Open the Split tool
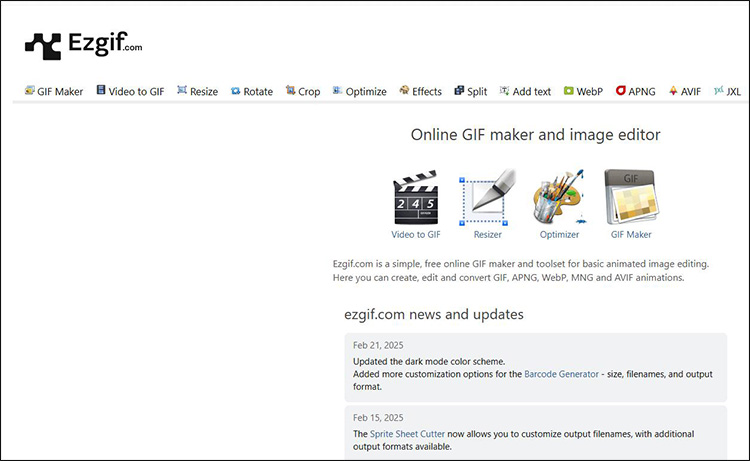Viewport: 750px width, 461px height. point(471,91)
